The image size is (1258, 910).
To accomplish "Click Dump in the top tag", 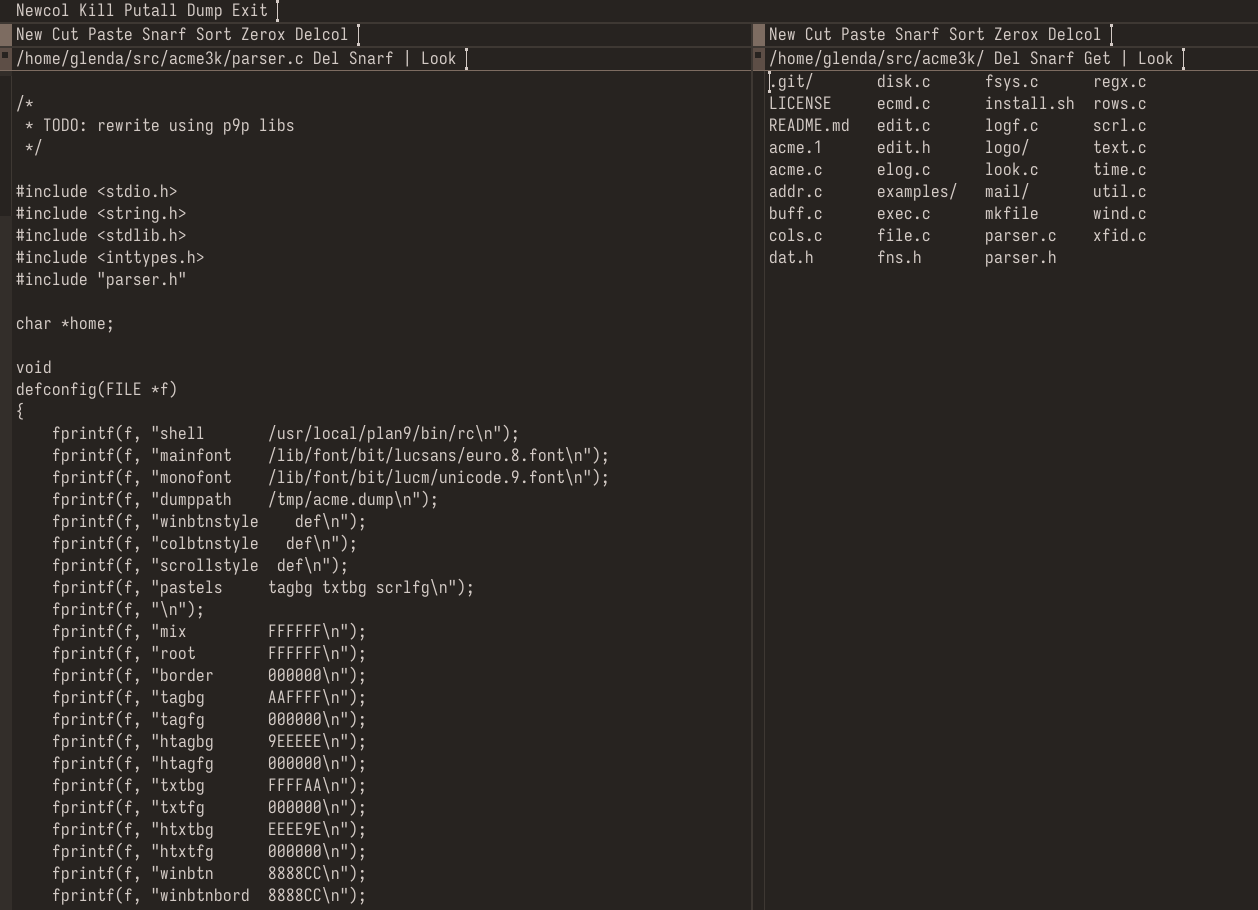I will tap(205, 11).
